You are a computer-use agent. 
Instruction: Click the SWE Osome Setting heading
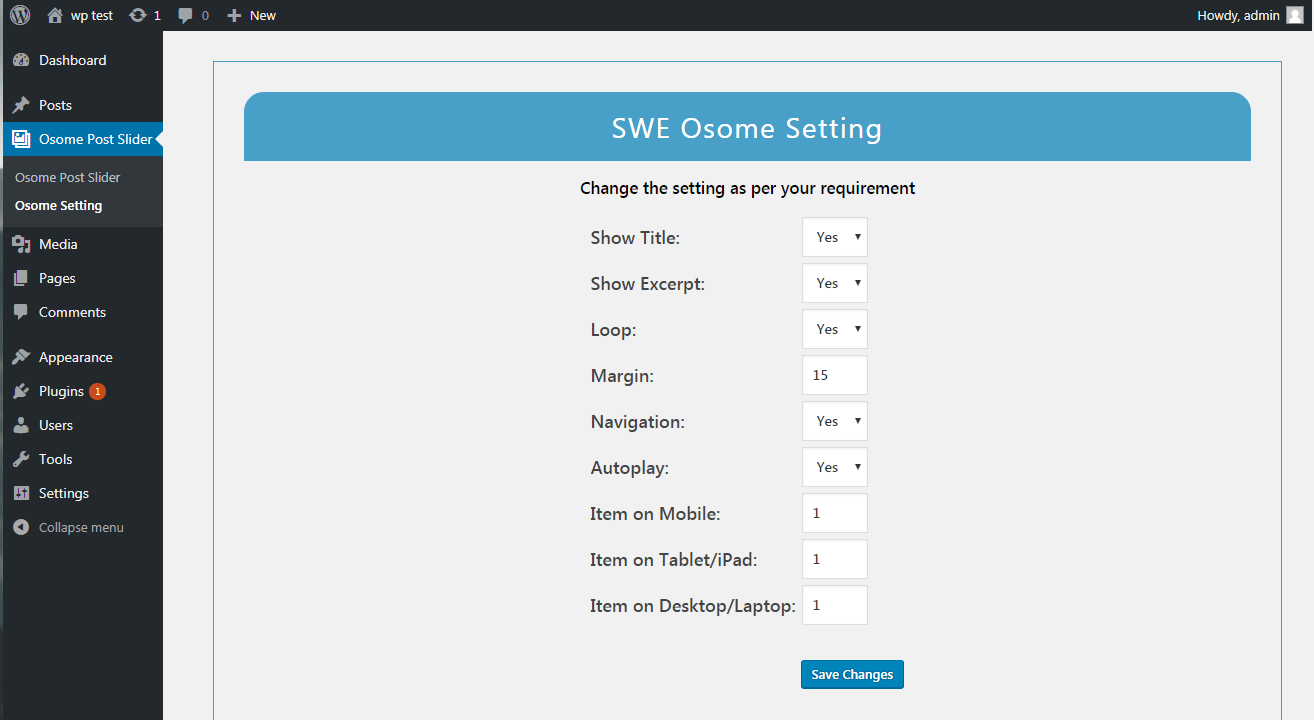coord(747,128)
